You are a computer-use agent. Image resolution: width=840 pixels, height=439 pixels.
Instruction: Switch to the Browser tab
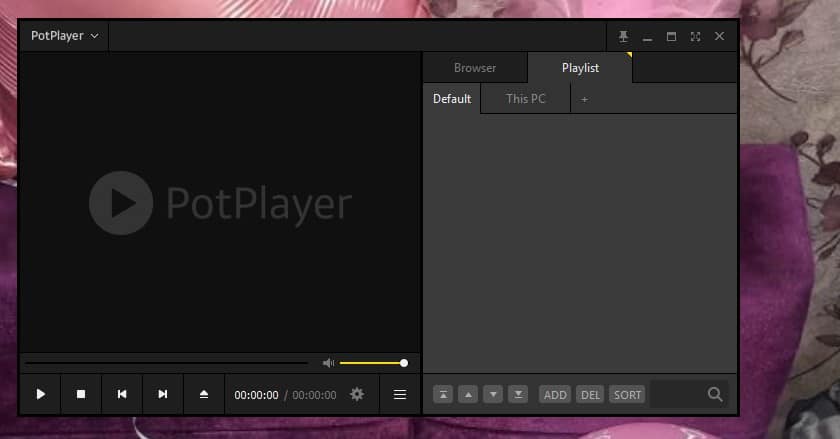click(475, 68)
